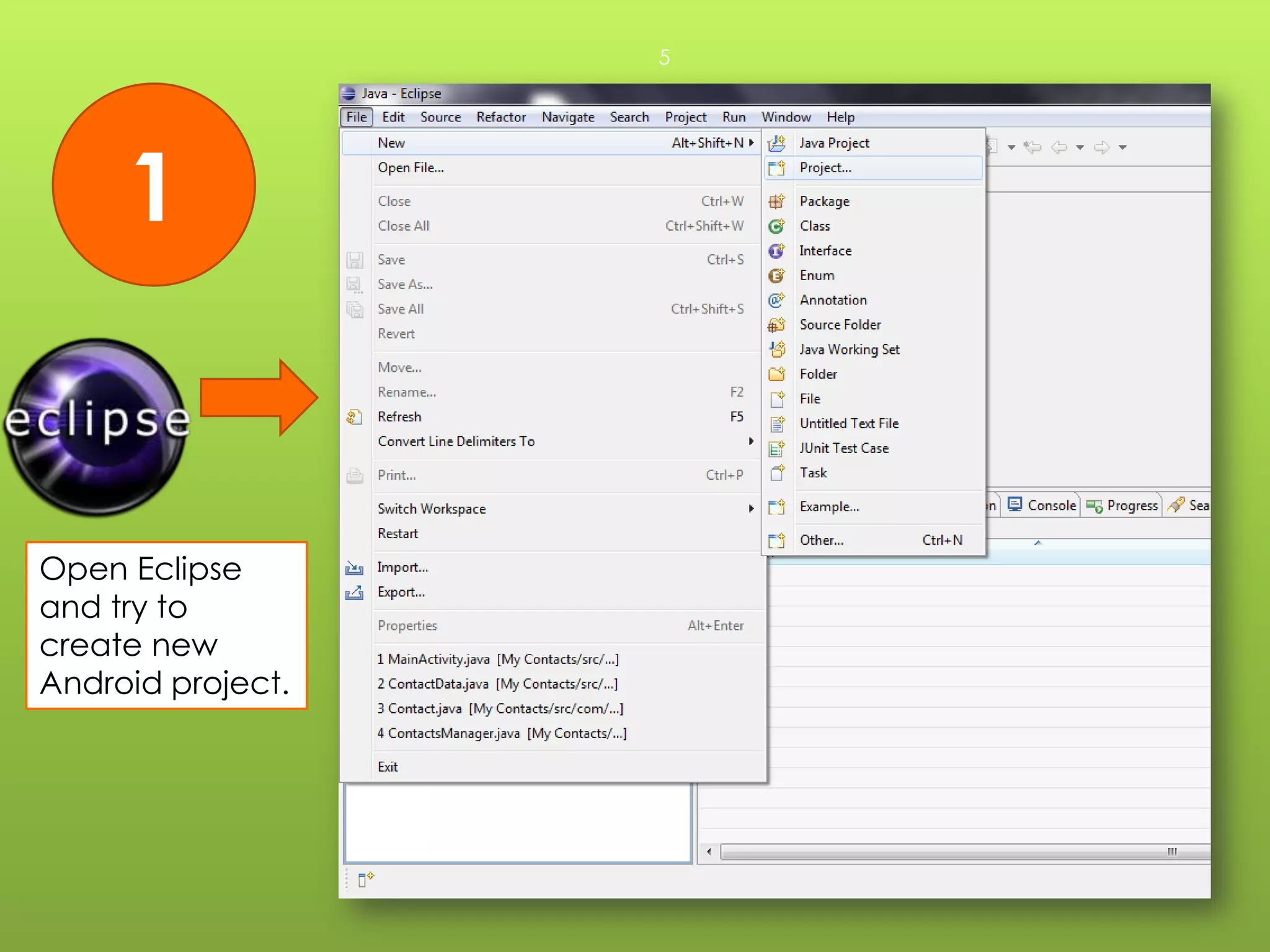This screenshot has height=952, width=1270.
Task: Select Other... Ctrl+N entry
Action: (873, 540)
